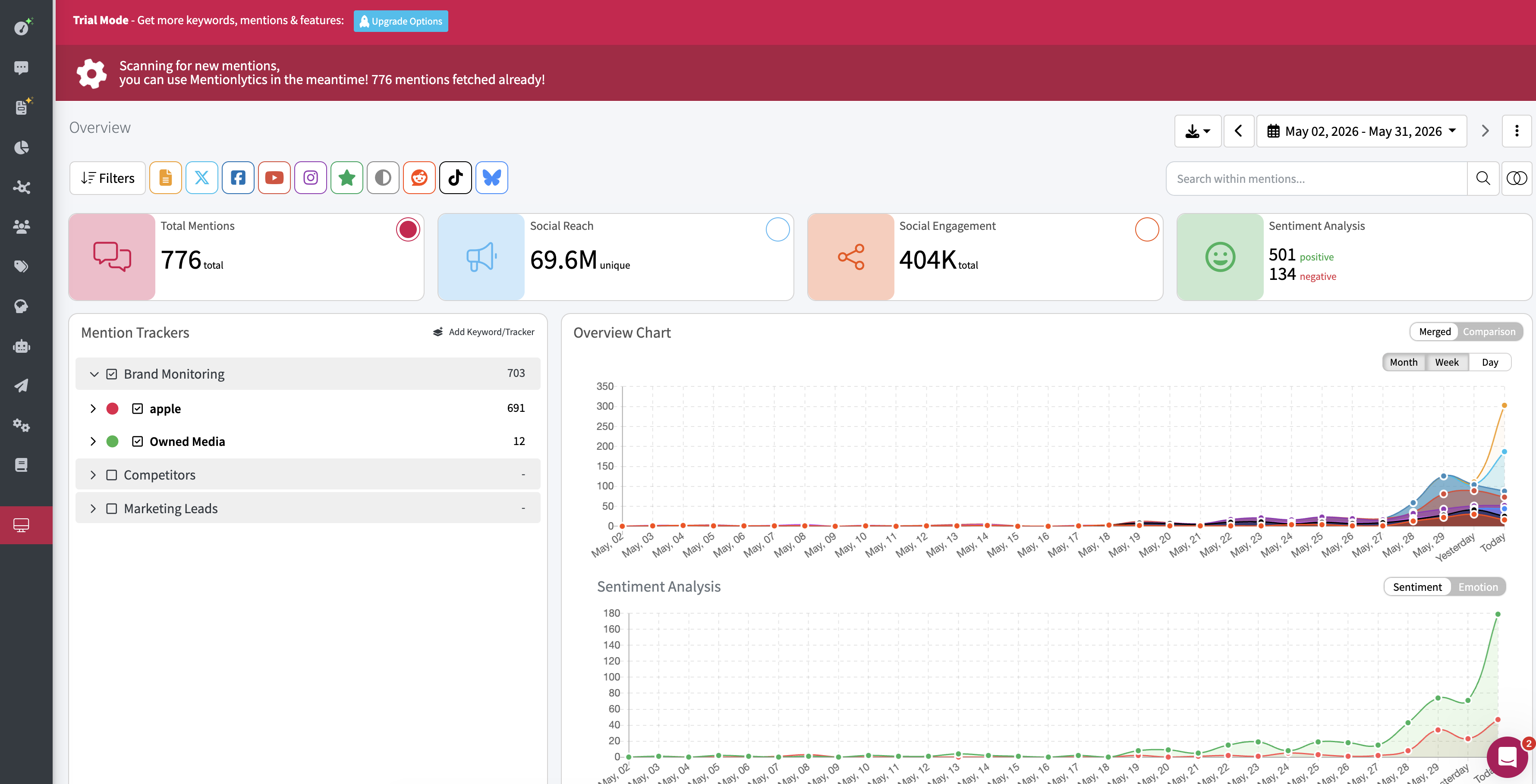Expand the Marketing Leads group
This screenshot has width=1536, height=784.
coord(93,508)
